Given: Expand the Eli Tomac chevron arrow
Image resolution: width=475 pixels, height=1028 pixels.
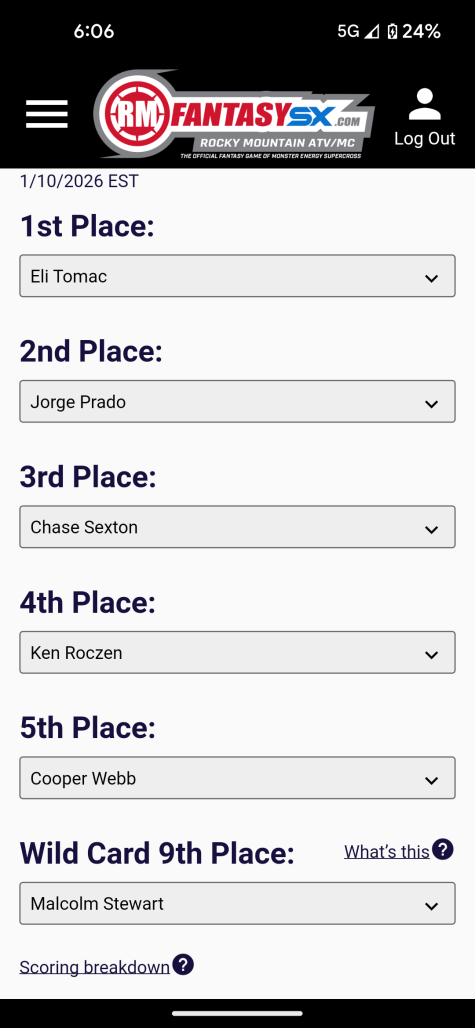Looking at the screenshot, I should 431,278.
